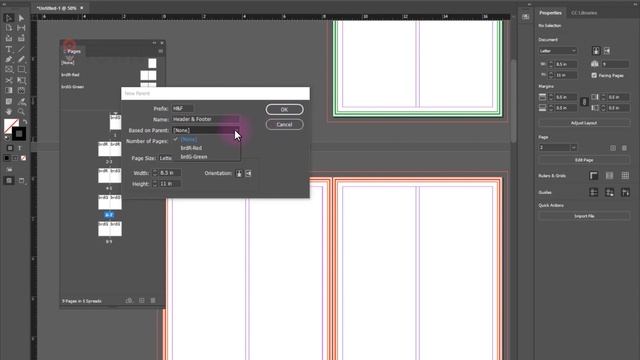Open the Page Size dropdown in dialog
This screenshot has height=360, width=640.
click(x=166, y=158)
